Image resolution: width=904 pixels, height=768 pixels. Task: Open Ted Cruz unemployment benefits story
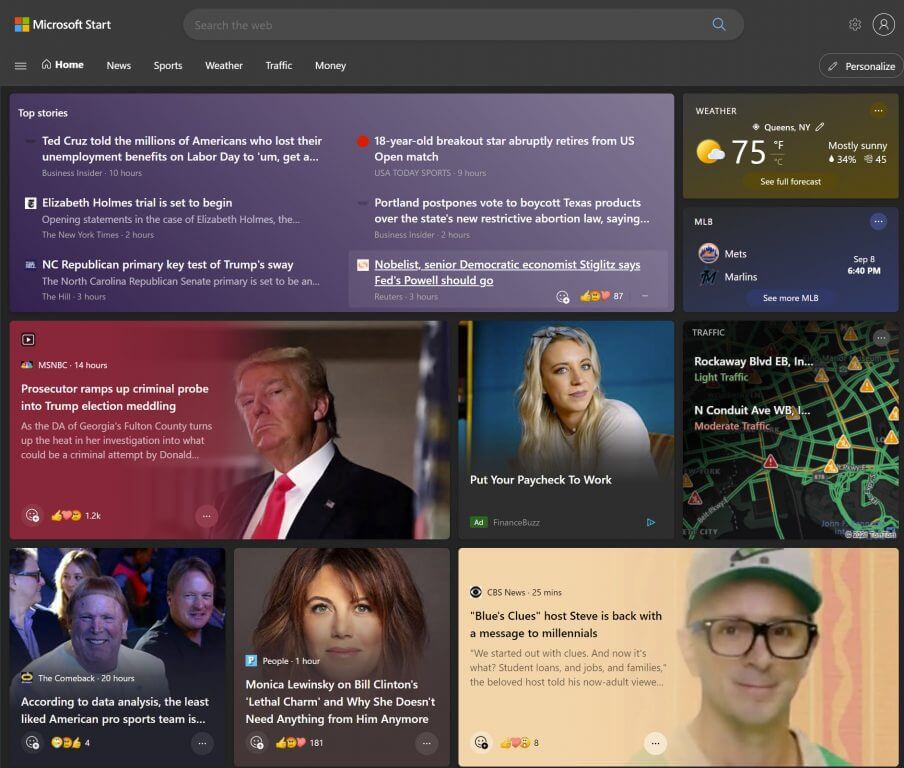182,149
